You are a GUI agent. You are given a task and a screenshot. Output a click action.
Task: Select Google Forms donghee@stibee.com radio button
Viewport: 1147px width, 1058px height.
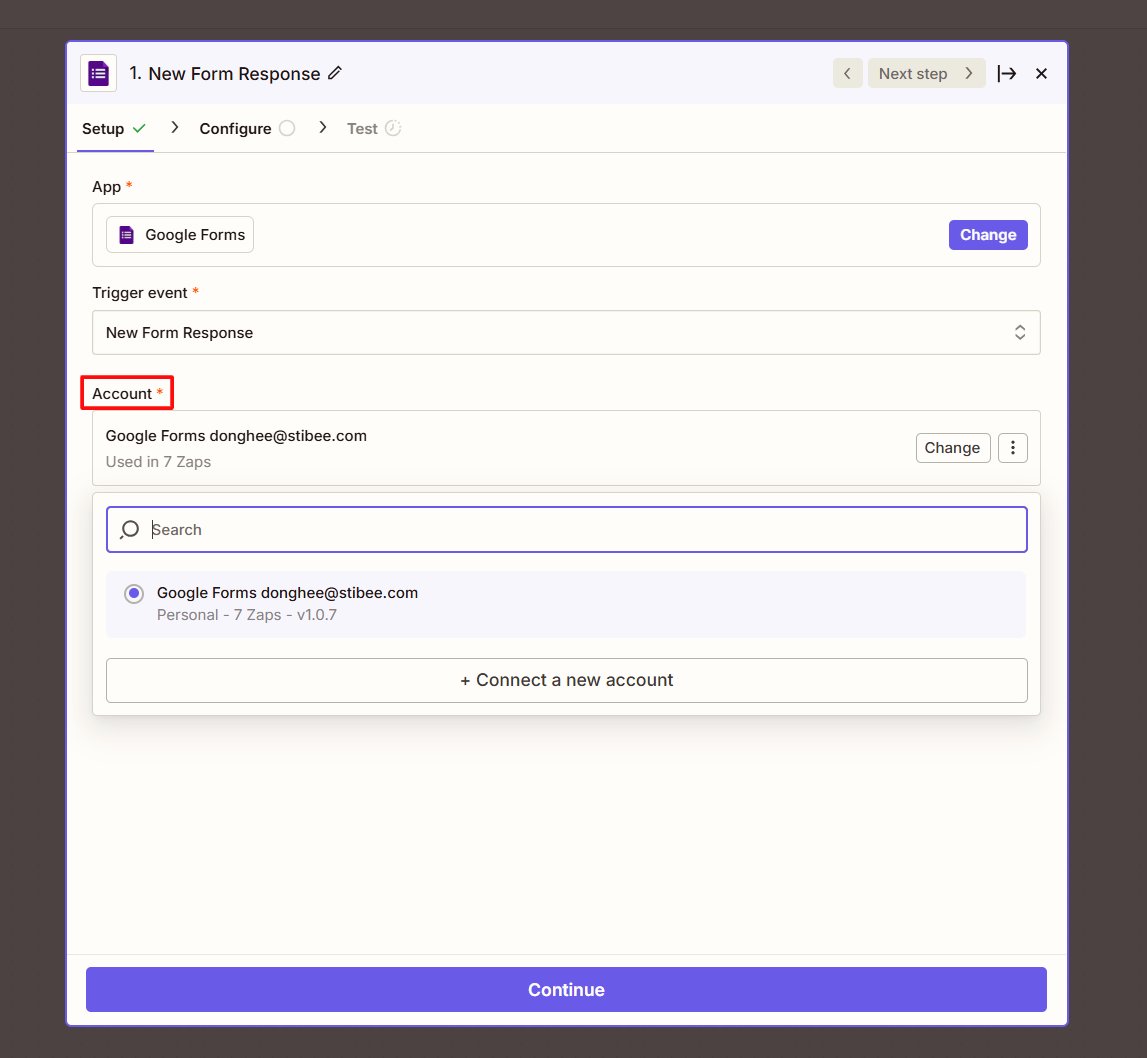[134, 593]
